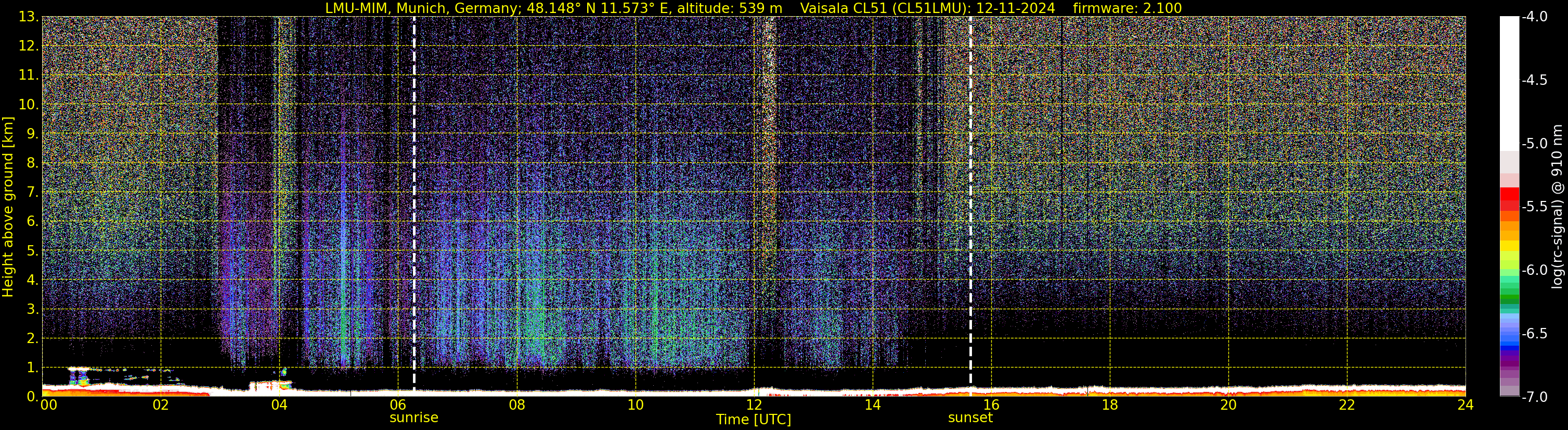Image resolution: width=1568 pixels, height=430 pixels.
Task: Click the "Height above ground [km]" axis label
Action: click(8, 207)
